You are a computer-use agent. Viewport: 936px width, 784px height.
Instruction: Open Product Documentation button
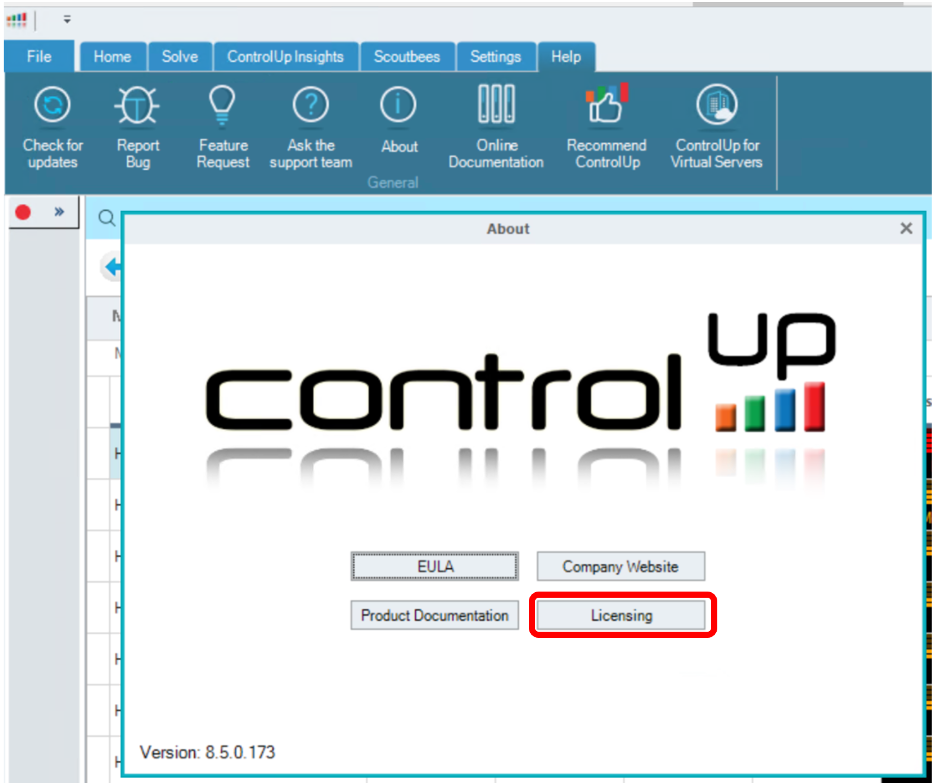pos(435,615)
